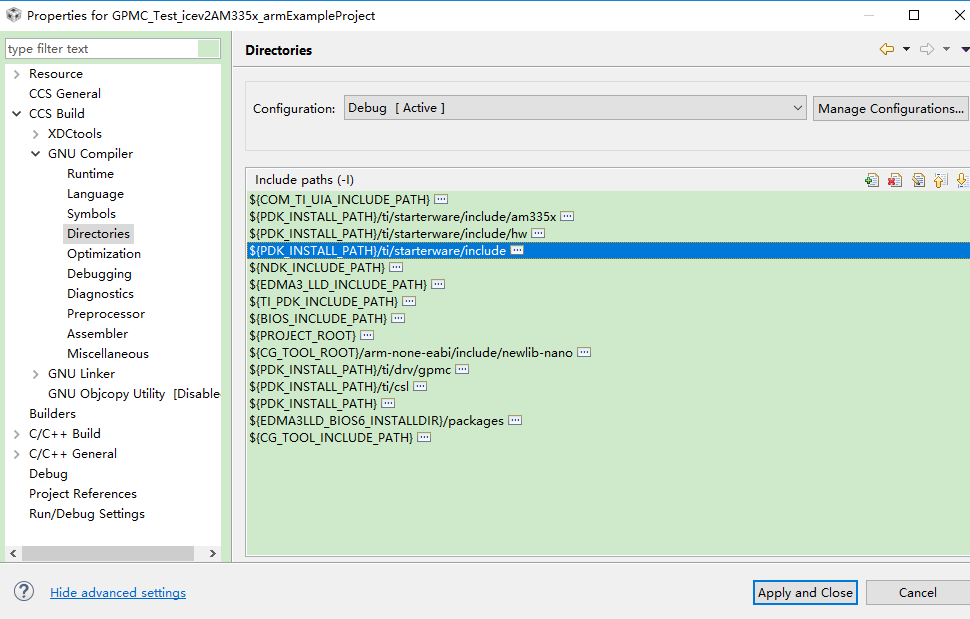Click the properties icon in the title bar
Image resolution: width=970 pixels, height=619 pixels.
13,15
